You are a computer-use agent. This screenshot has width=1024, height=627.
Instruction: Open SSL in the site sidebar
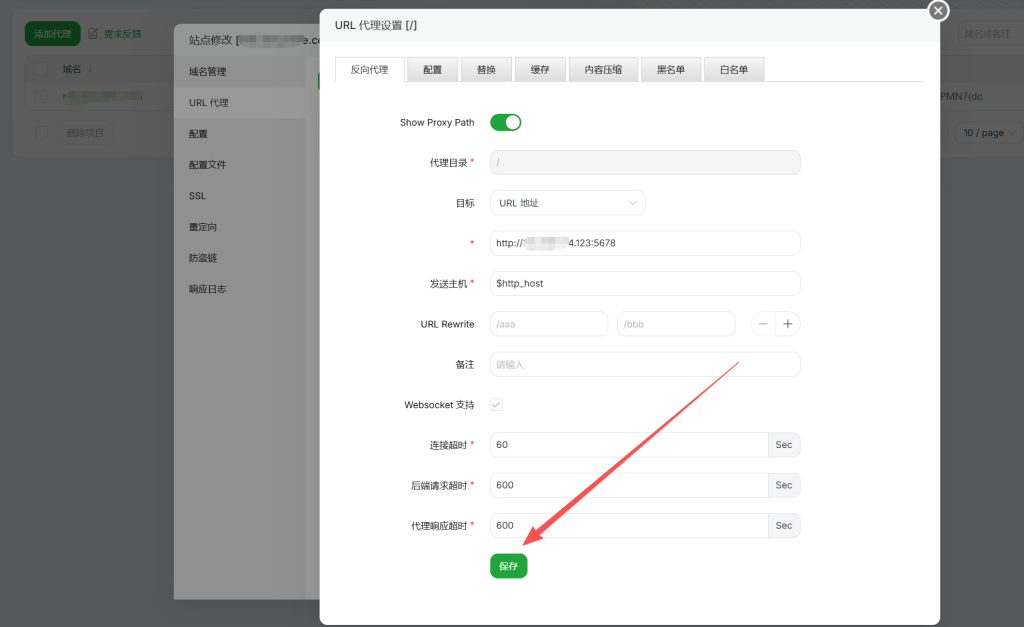click(197, 196)
